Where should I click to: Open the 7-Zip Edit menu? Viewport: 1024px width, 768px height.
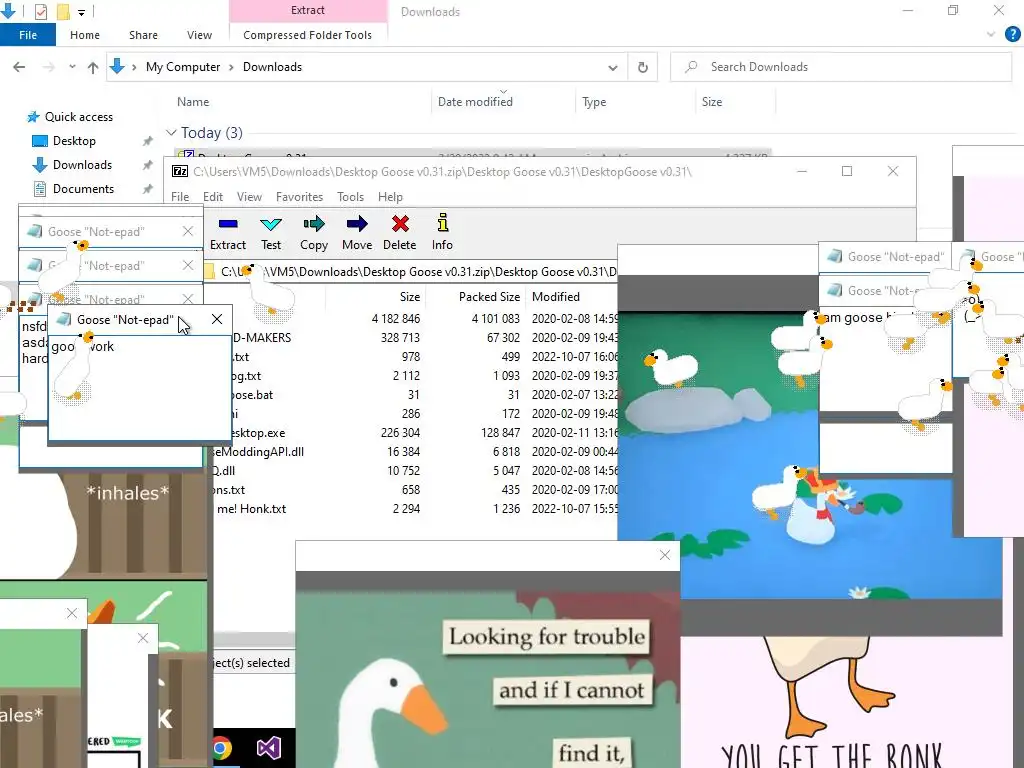pos(213,197)
